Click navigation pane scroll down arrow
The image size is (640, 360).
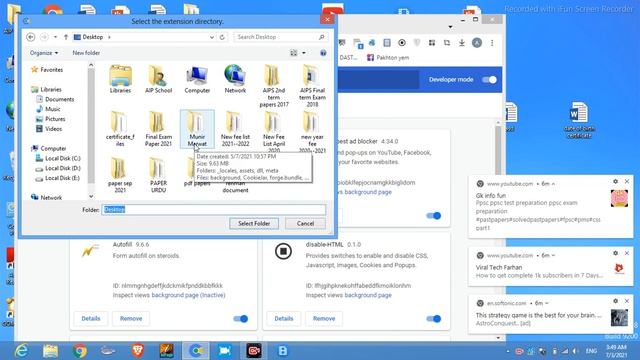tap(91, 197)
